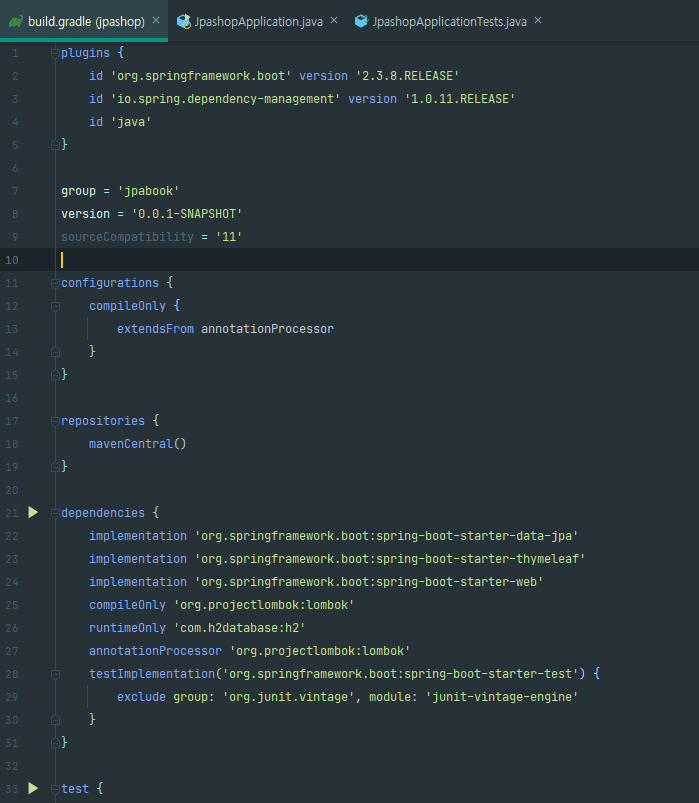Close the build.gradle (jpashop) tab
Viewport: 699px width, 803px height.
coord(156,20)
